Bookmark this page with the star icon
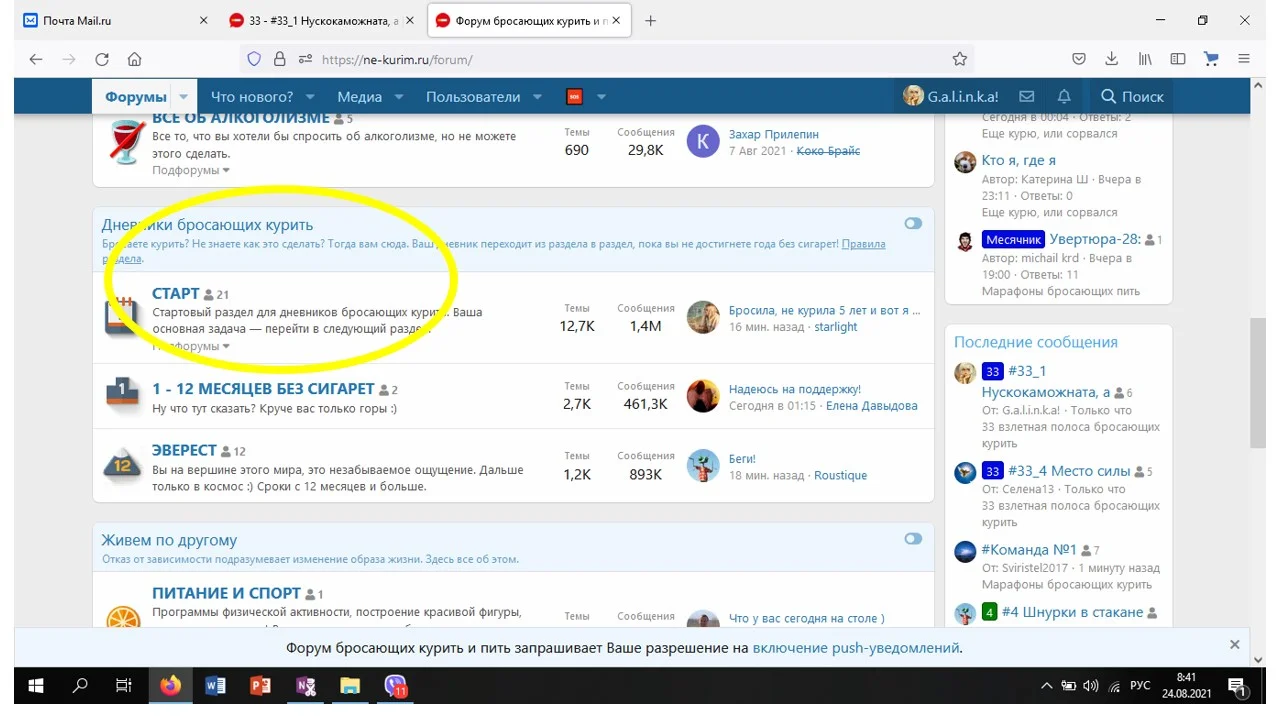 tap(959, 59)
